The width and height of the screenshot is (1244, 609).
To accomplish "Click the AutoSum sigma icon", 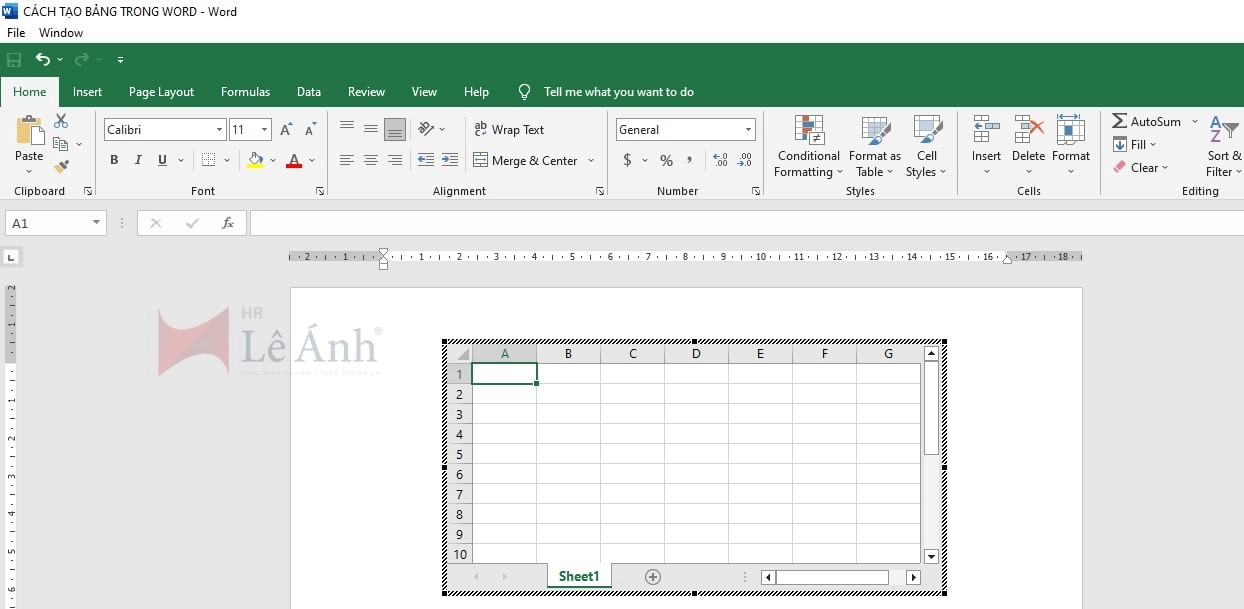I will pos(1119,121).
